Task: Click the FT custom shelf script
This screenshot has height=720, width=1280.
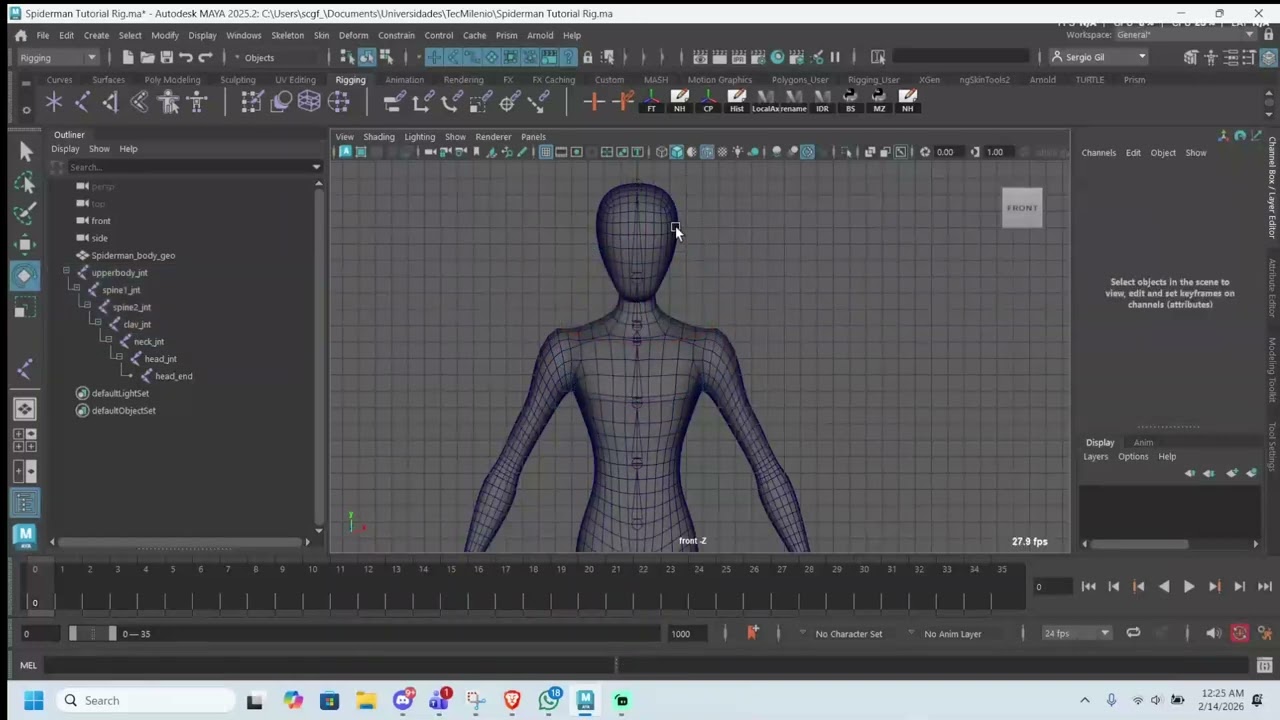Action: [x=651, y=101]
